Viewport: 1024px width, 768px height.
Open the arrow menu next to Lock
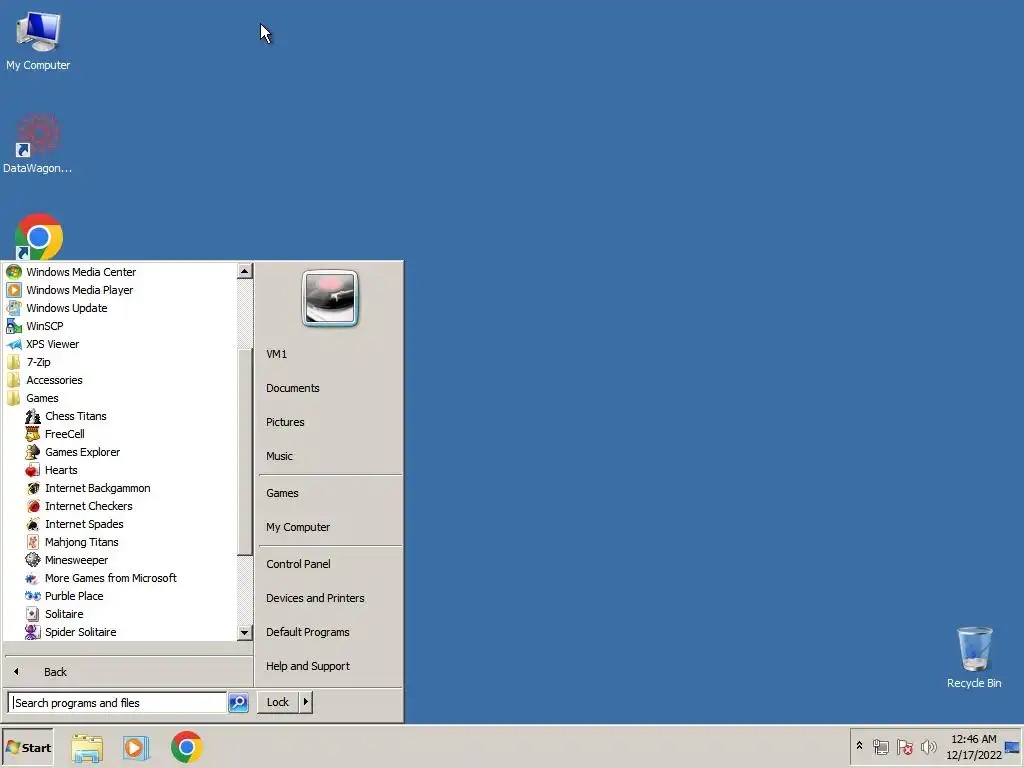[306, 702]
